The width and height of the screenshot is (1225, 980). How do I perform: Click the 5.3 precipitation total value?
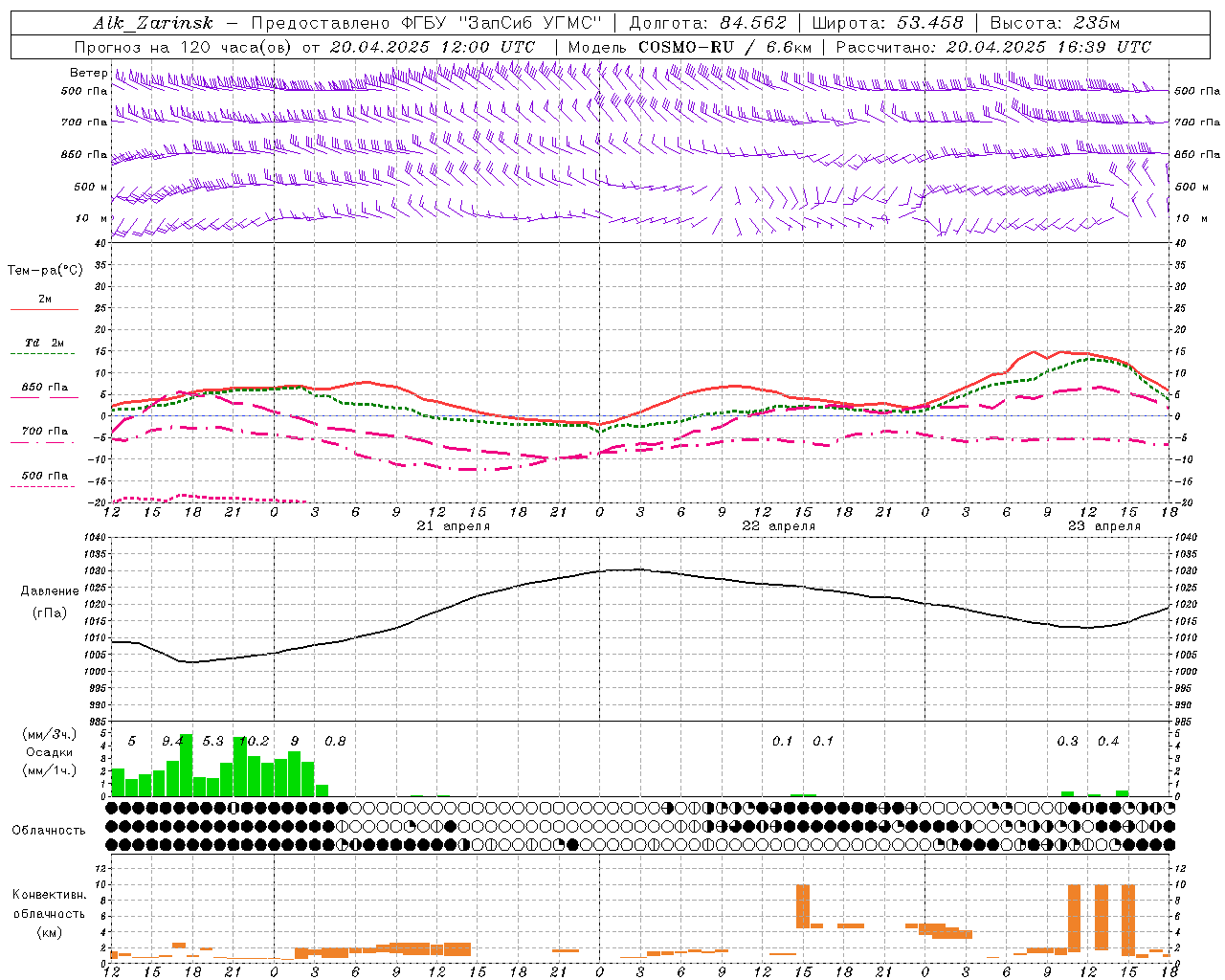click(x=212, y=741)
